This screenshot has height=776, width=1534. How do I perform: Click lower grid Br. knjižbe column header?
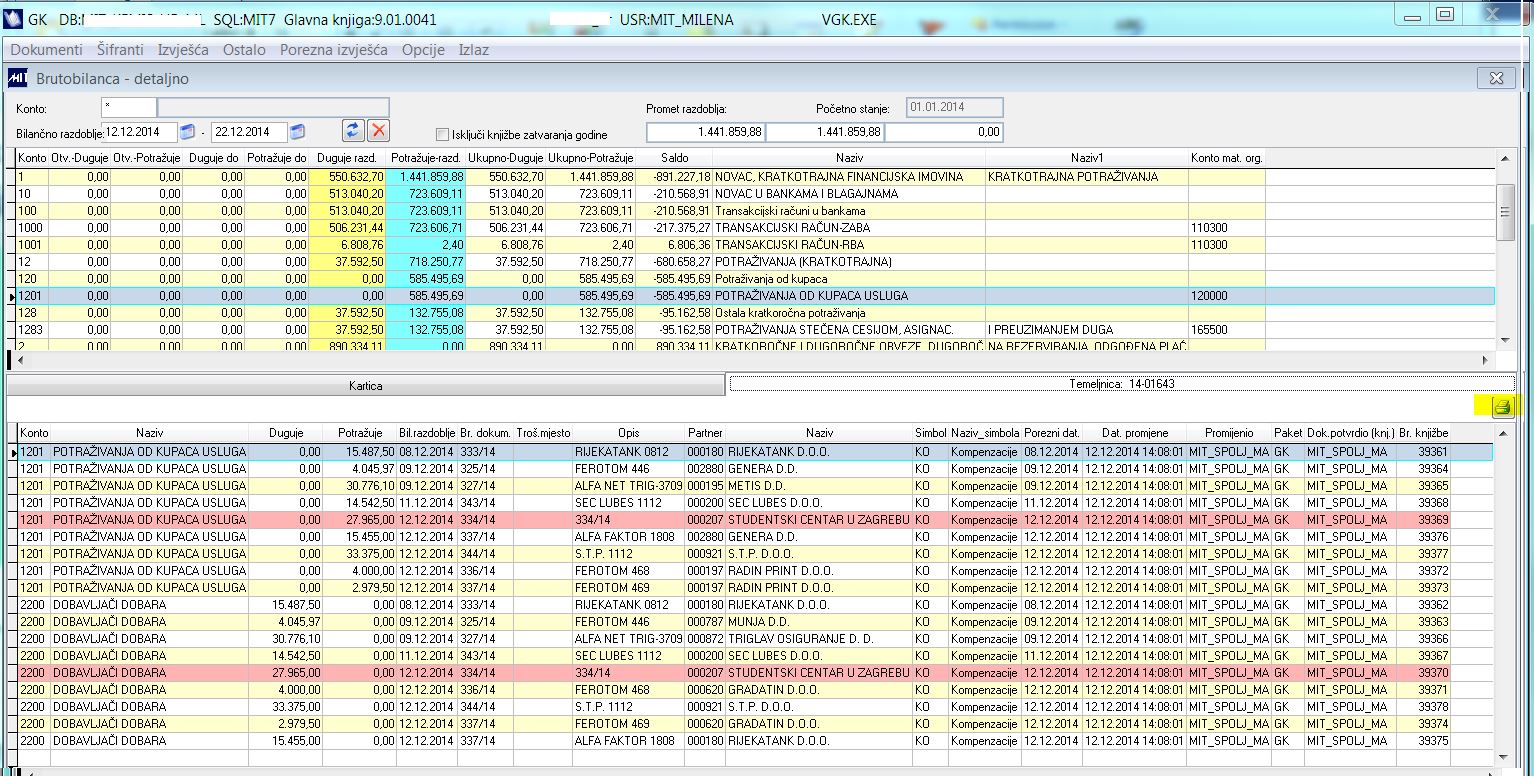pos(1423,433)
